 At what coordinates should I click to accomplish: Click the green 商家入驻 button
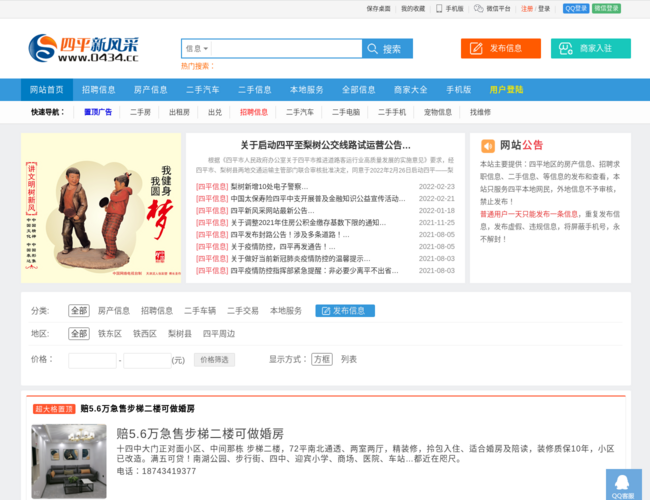click(x=591, y=49)
